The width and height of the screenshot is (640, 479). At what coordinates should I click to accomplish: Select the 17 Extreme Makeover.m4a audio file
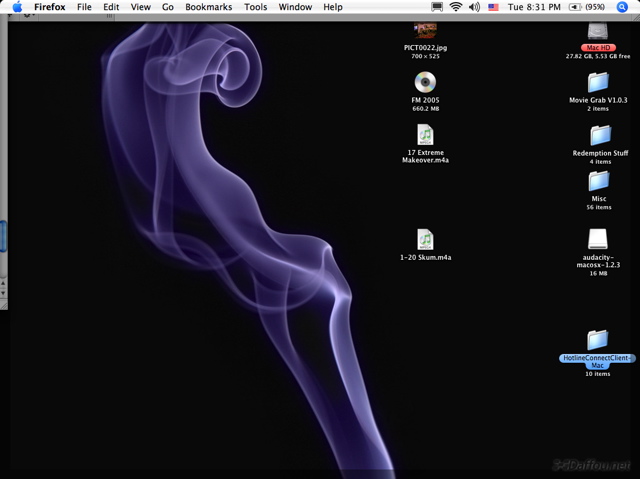[x=426, y=135]
